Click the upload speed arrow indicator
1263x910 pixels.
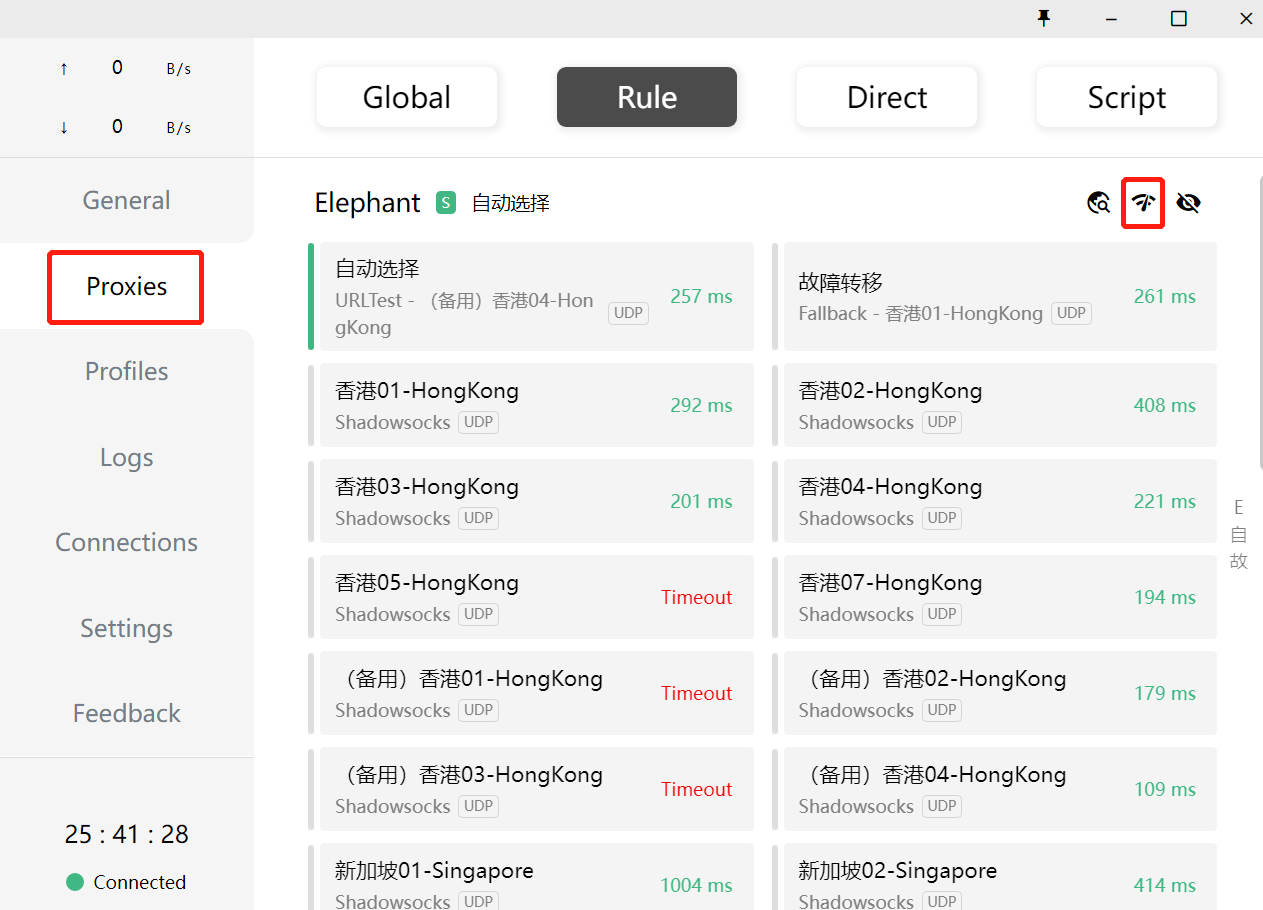[64, 69]
